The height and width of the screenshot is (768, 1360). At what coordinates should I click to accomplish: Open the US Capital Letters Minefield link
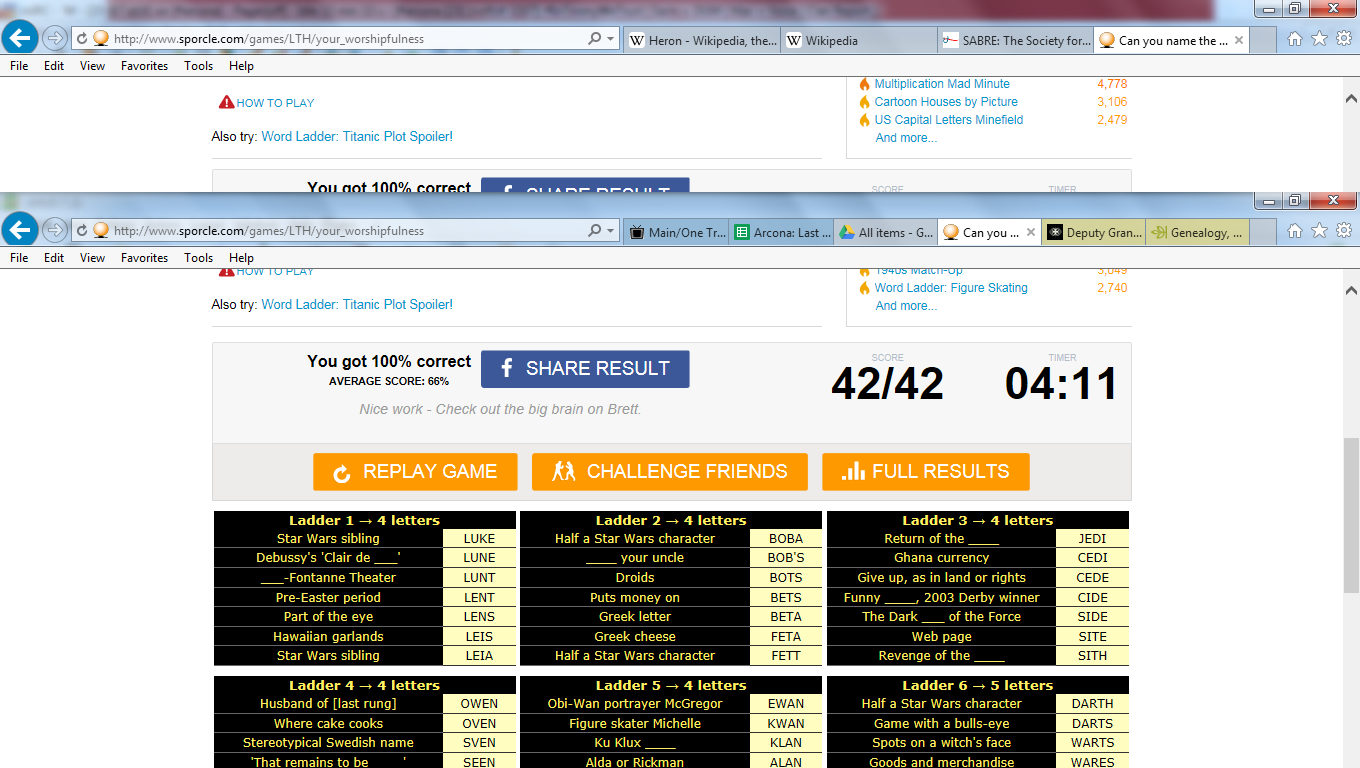click(x=949, y=120)
